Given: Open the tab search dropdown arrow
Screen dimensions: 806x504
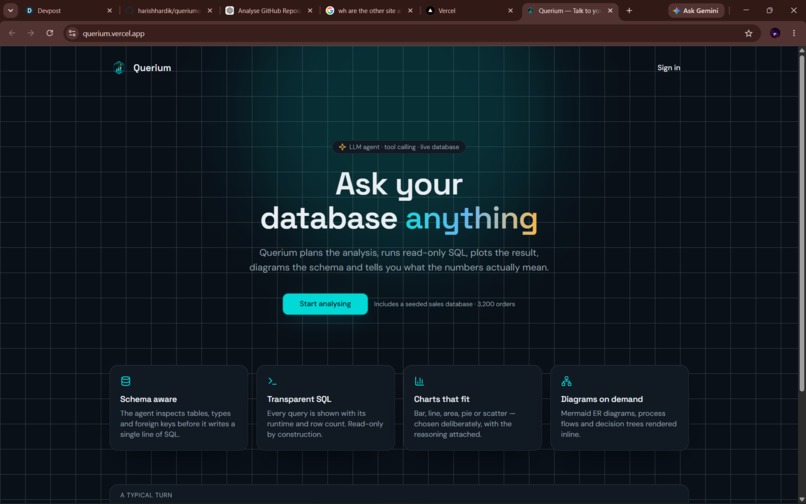Looking at the screenshot, I should pos(10,10).
